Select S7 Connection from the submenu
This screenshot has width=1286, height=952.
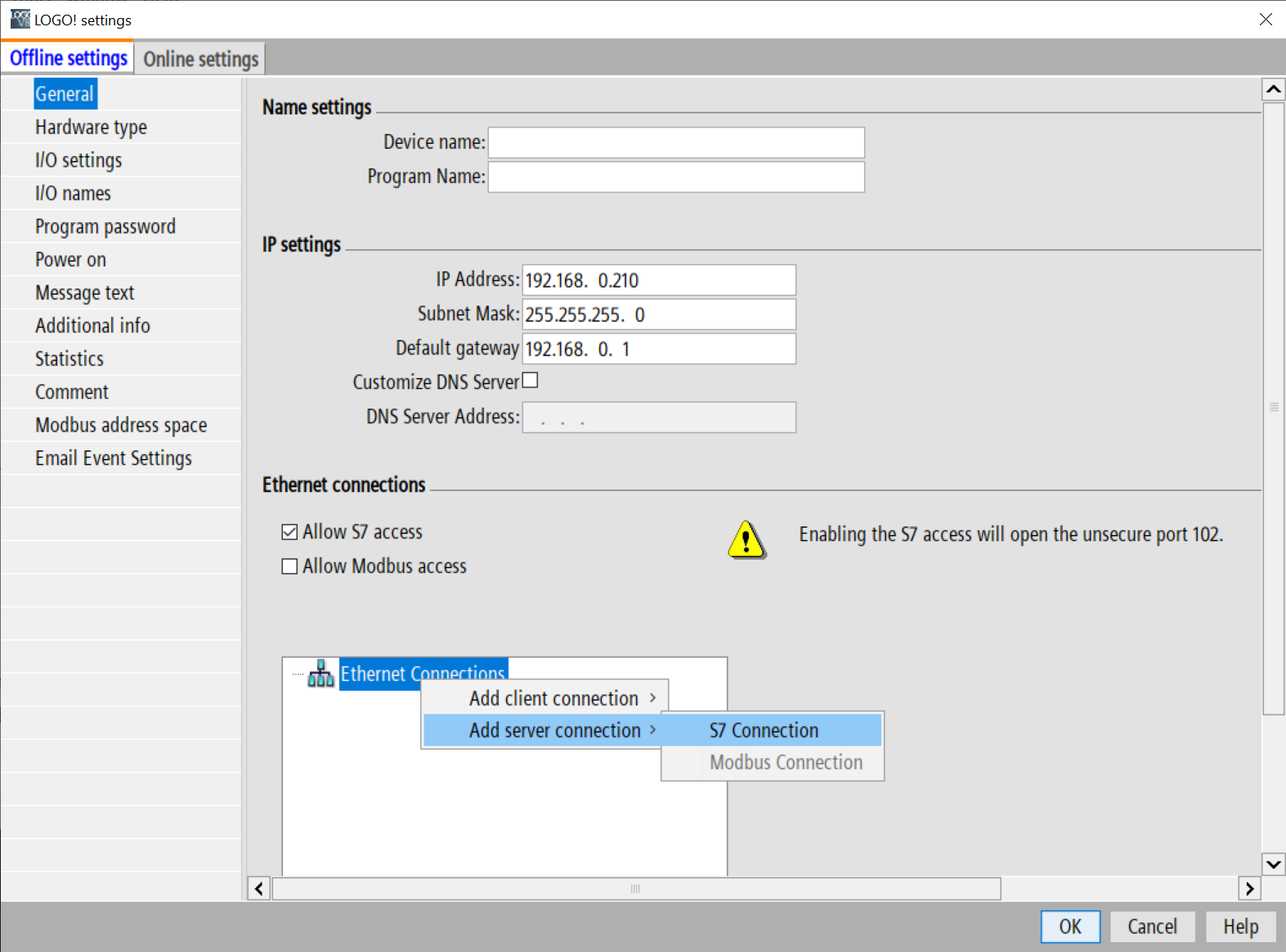click(x=772, y=730)
